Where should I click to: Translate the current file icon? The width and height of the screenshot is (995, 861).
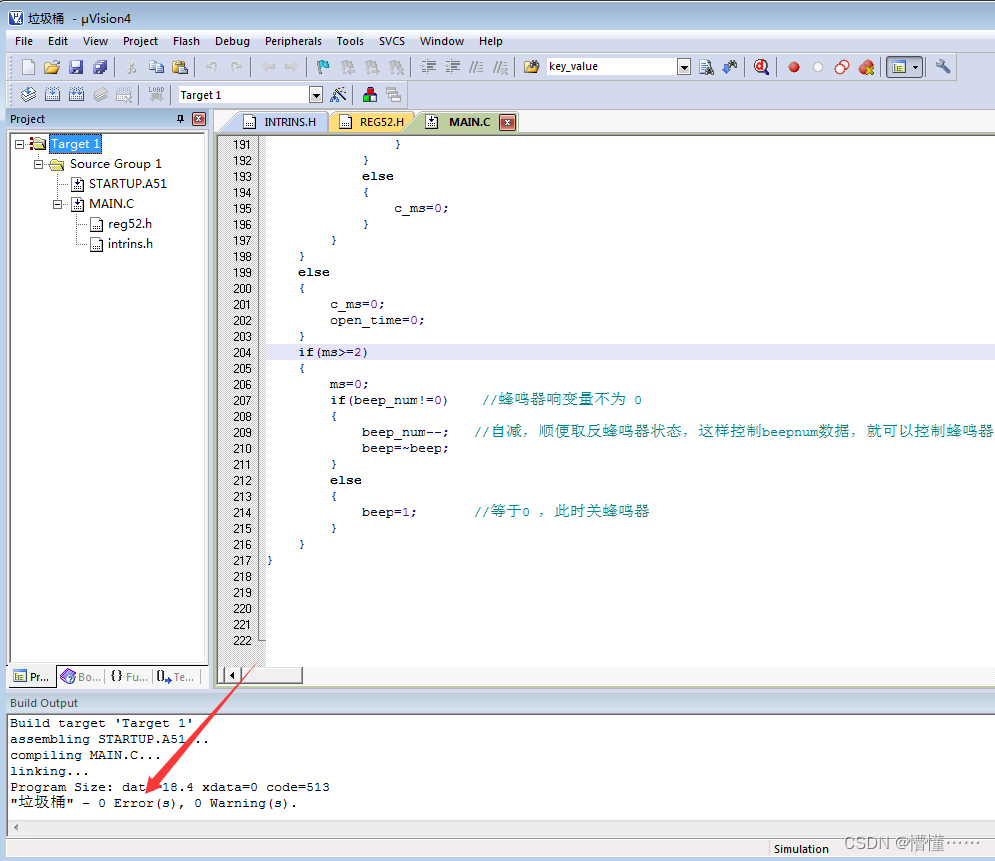(29, 95)
